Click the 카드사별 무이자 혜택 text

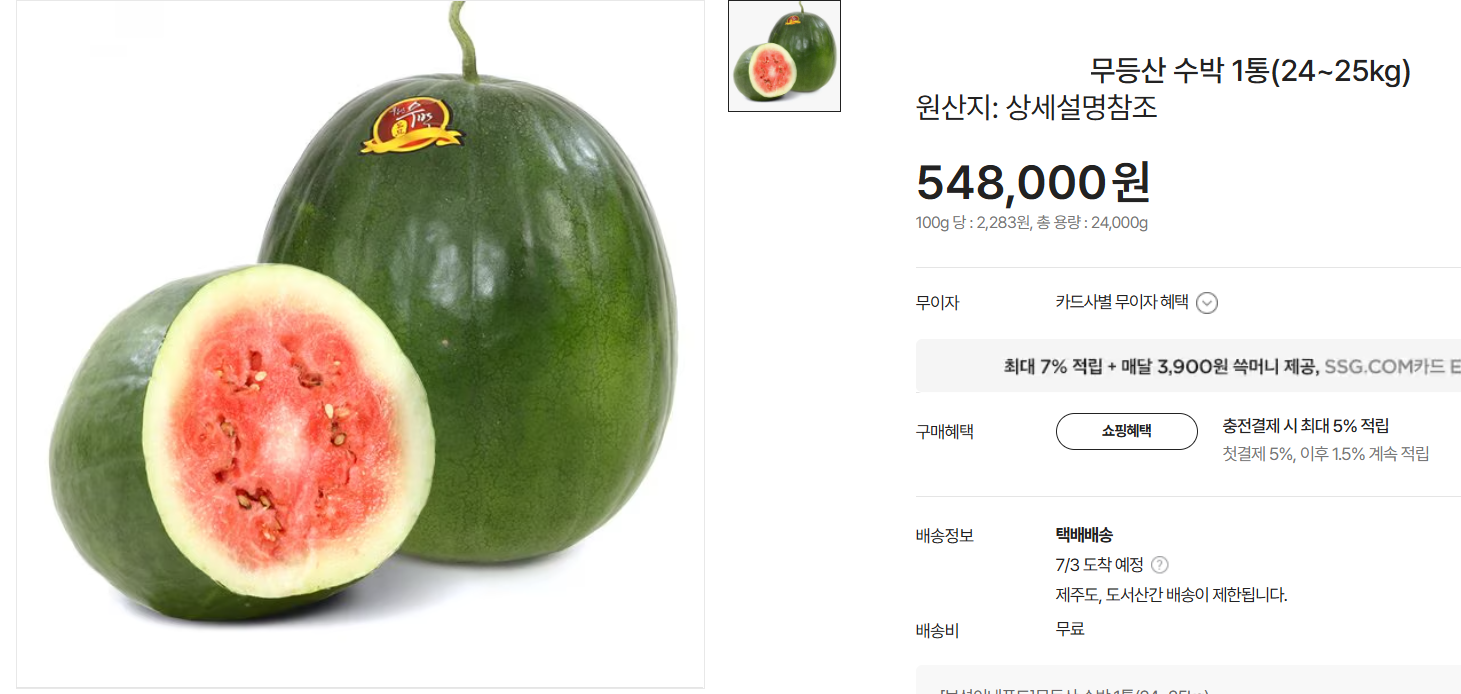pos(1122,302)
